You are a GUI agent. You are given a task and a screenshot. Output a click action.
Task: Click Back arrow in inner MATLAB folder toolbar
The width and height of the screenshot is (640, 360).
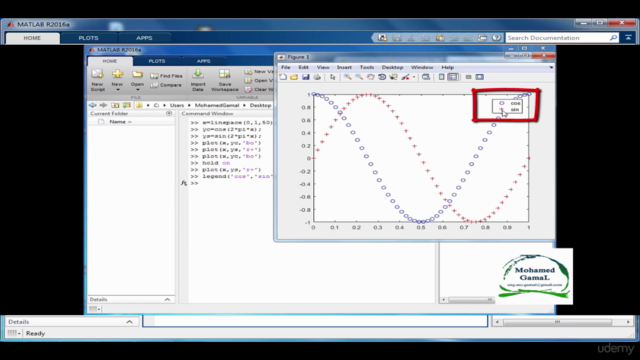coord(93,105)
